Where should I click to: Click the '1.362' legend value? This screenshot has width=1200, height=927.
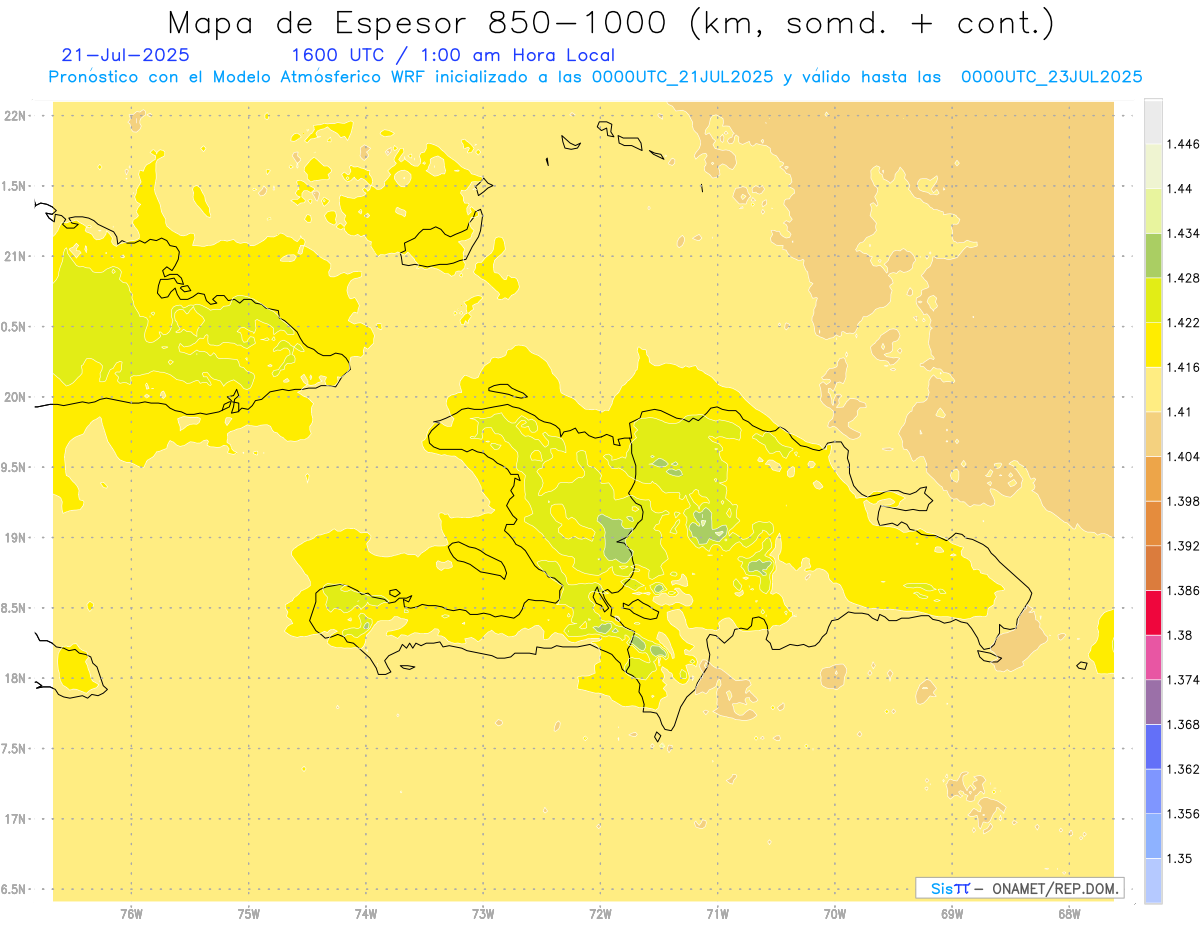coord(1183,769)
